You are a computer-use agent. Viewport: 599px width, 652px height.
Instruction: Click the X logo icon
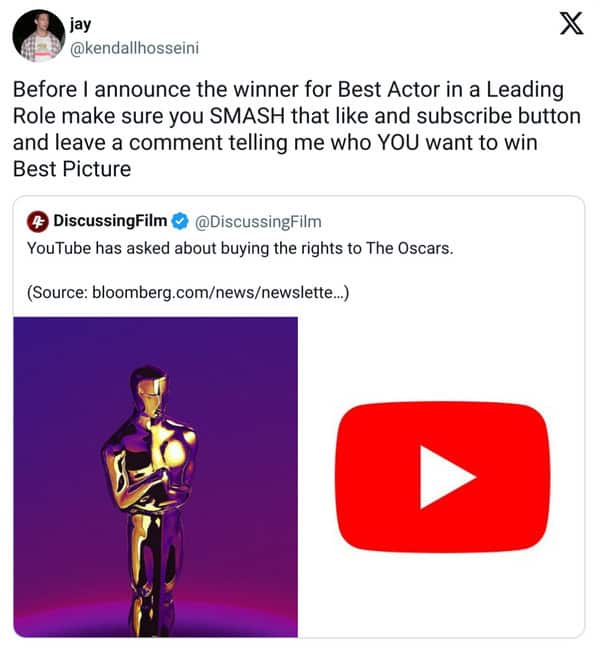572,23
